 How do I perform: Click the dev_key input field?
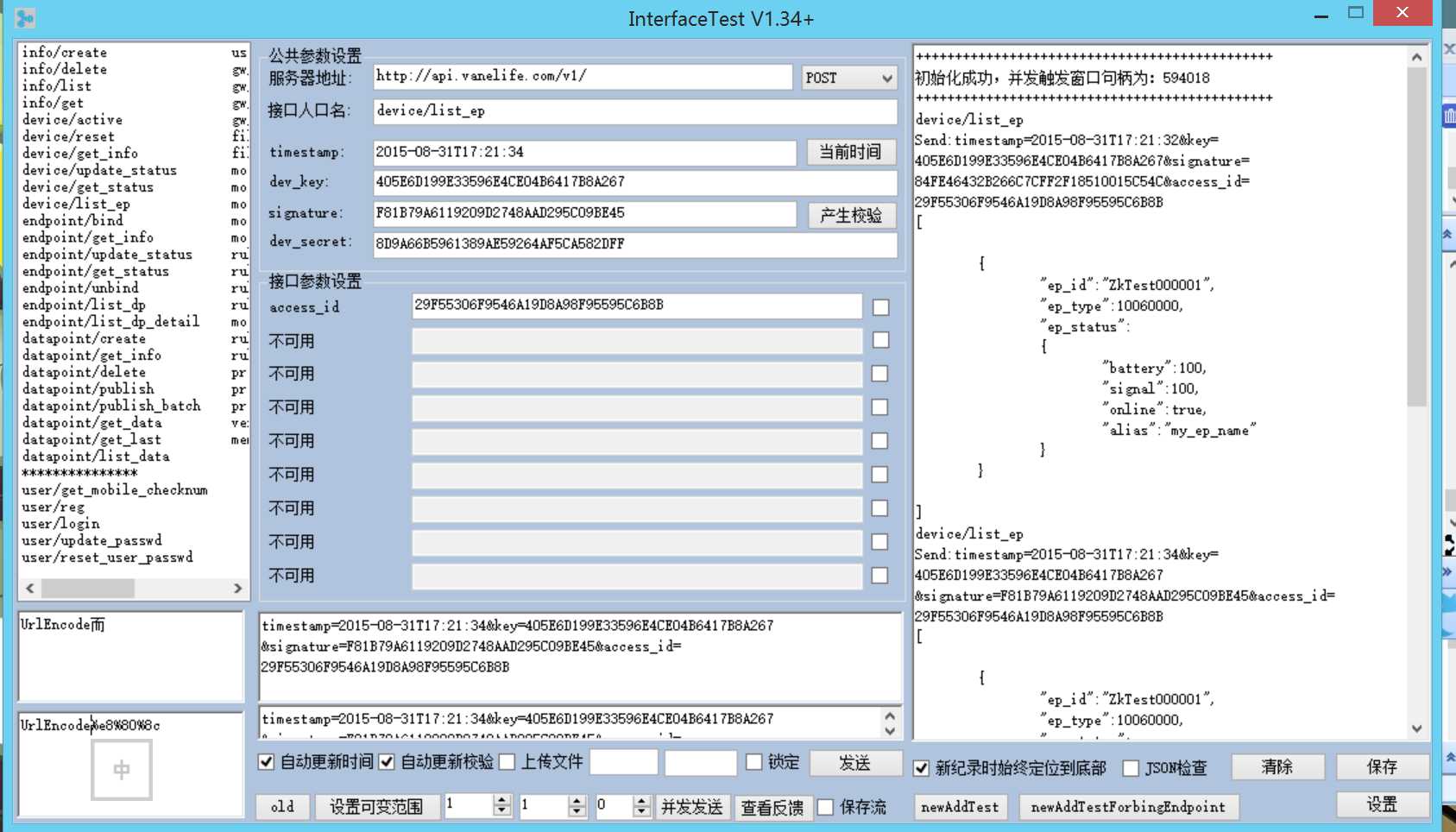coord(635,182)
